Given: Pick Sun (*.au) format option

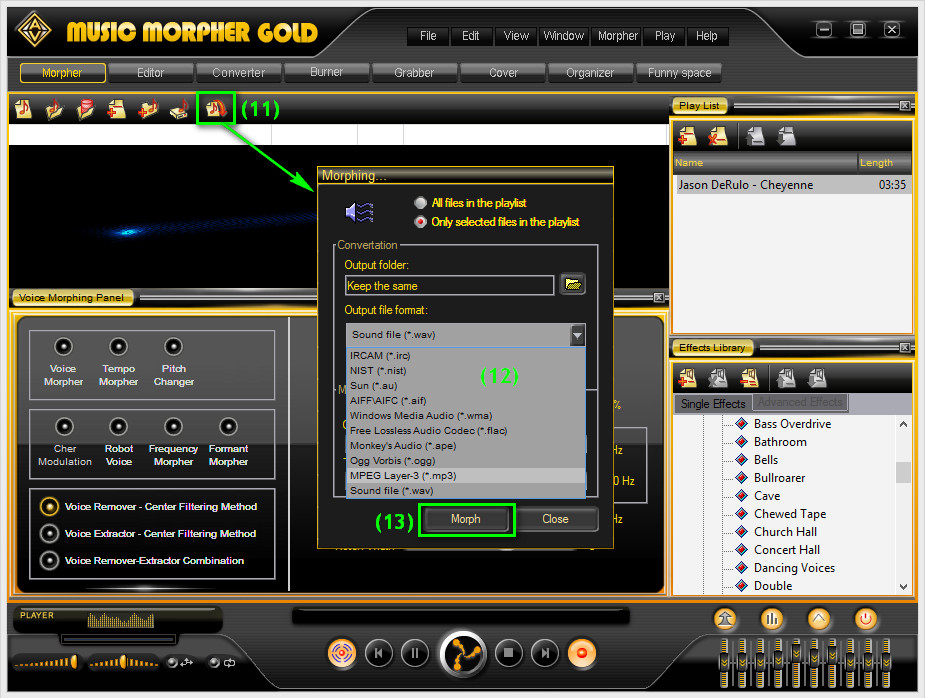Looking at the screenshot, I should click(x=465, y=386).
